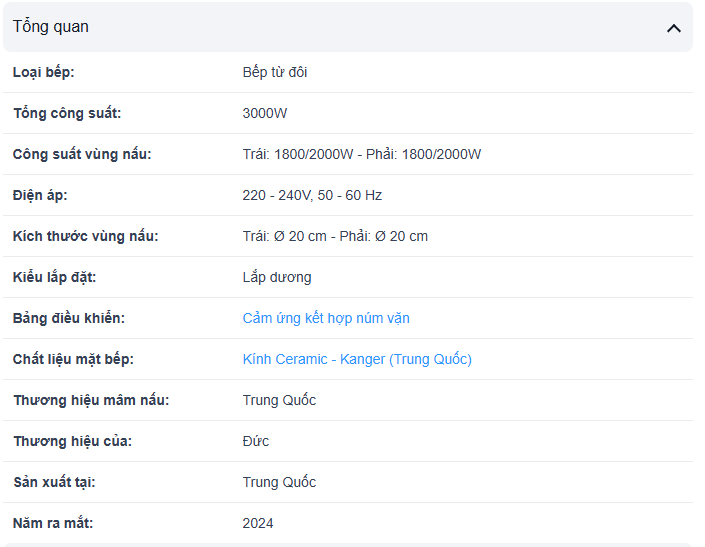Click Kích thước vùng nấu label
The width and height of the screenshot is (705, 547).
(85, 236)
